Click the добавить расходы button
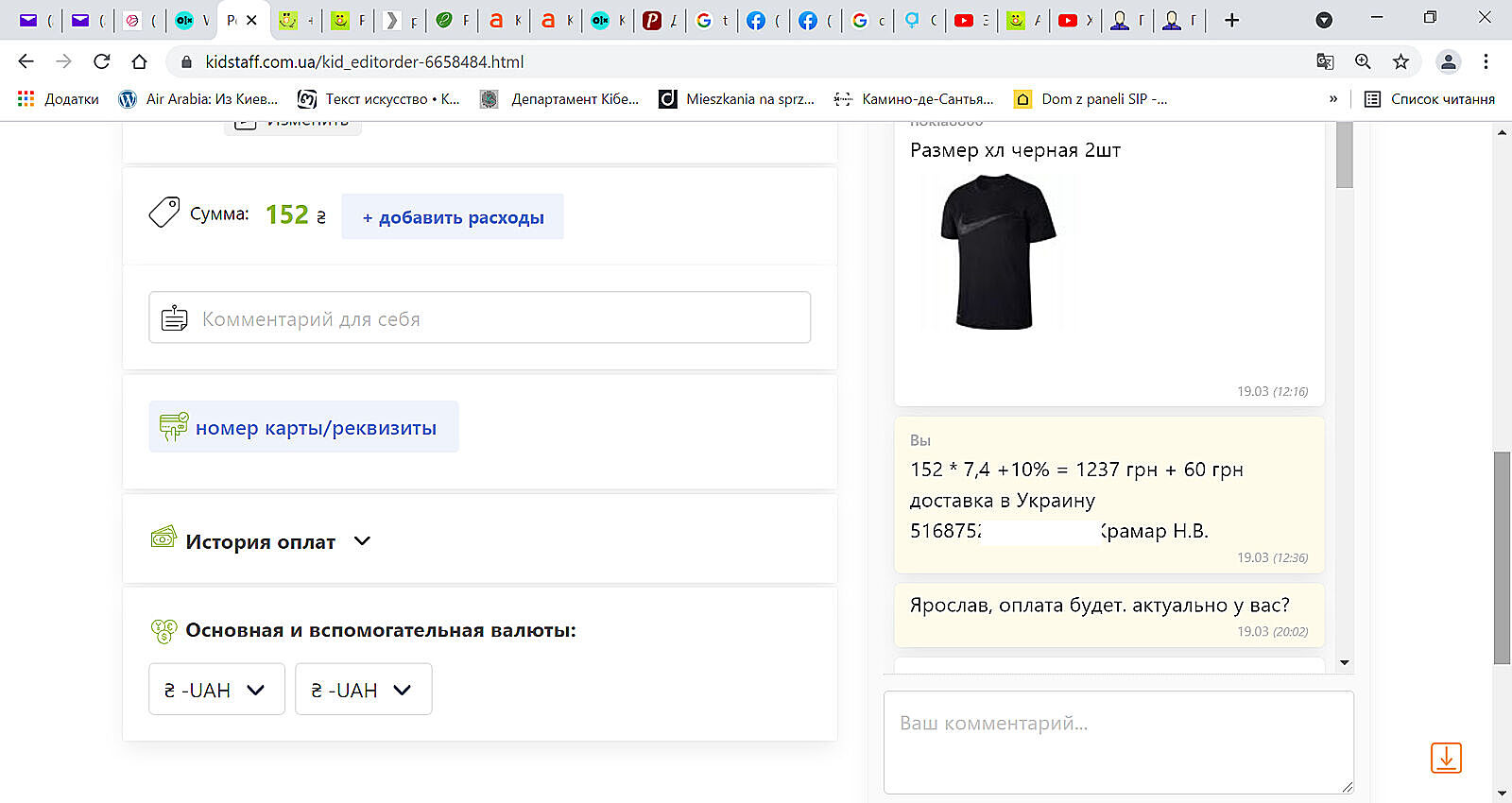1512x803 pixels. (x=453, y=217)
